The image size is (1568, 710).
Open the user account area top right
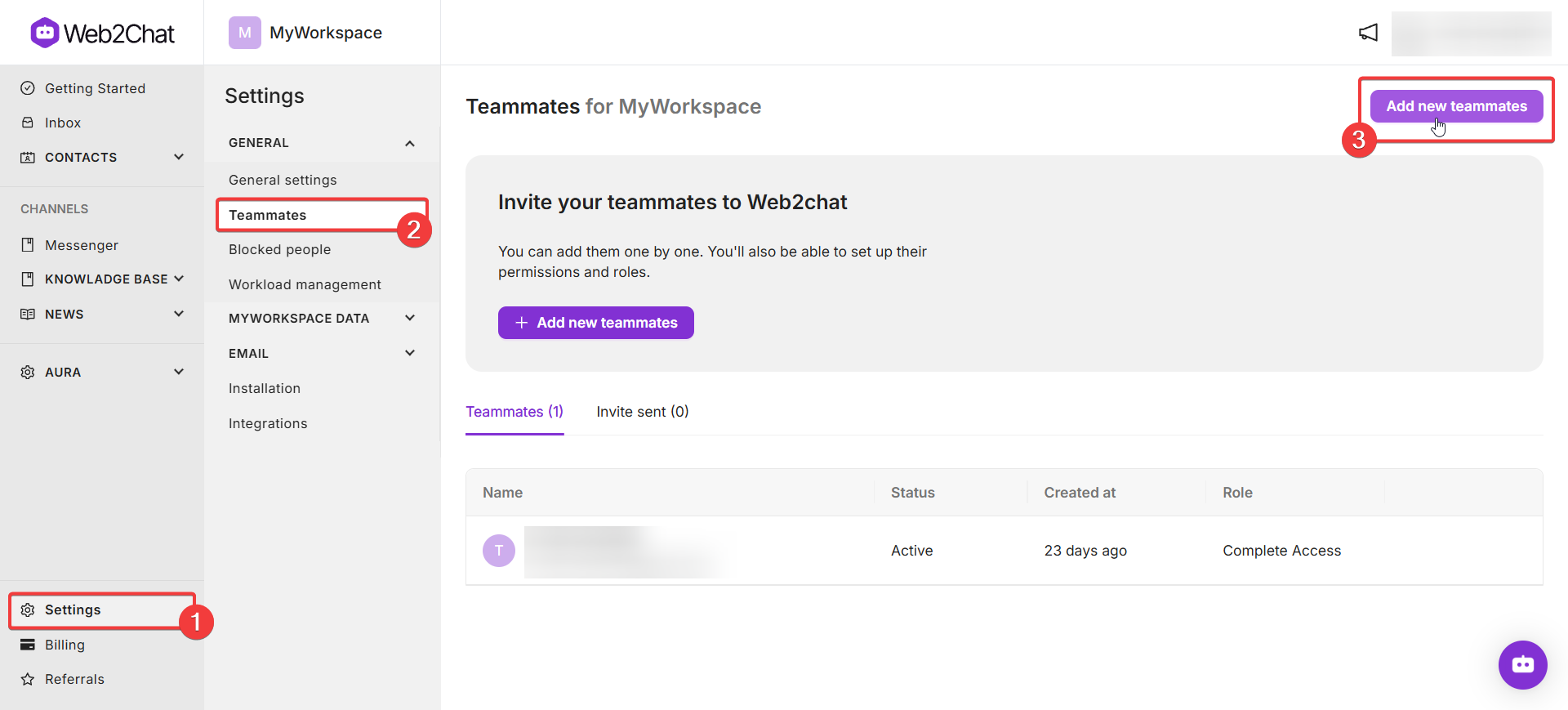[1472, 33]
